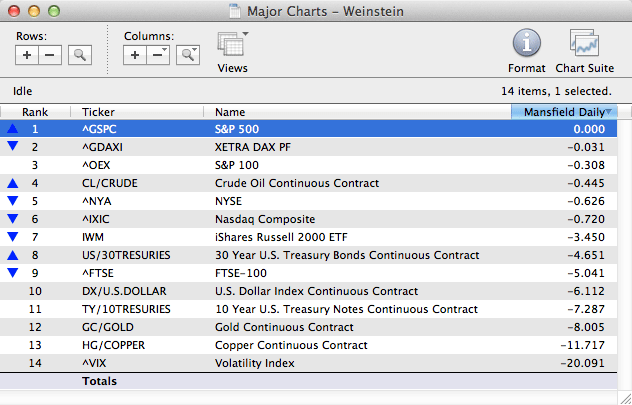The image size is (632, 405).
Task: Click the down arrow on the IWM row
Action: point(12,237)
